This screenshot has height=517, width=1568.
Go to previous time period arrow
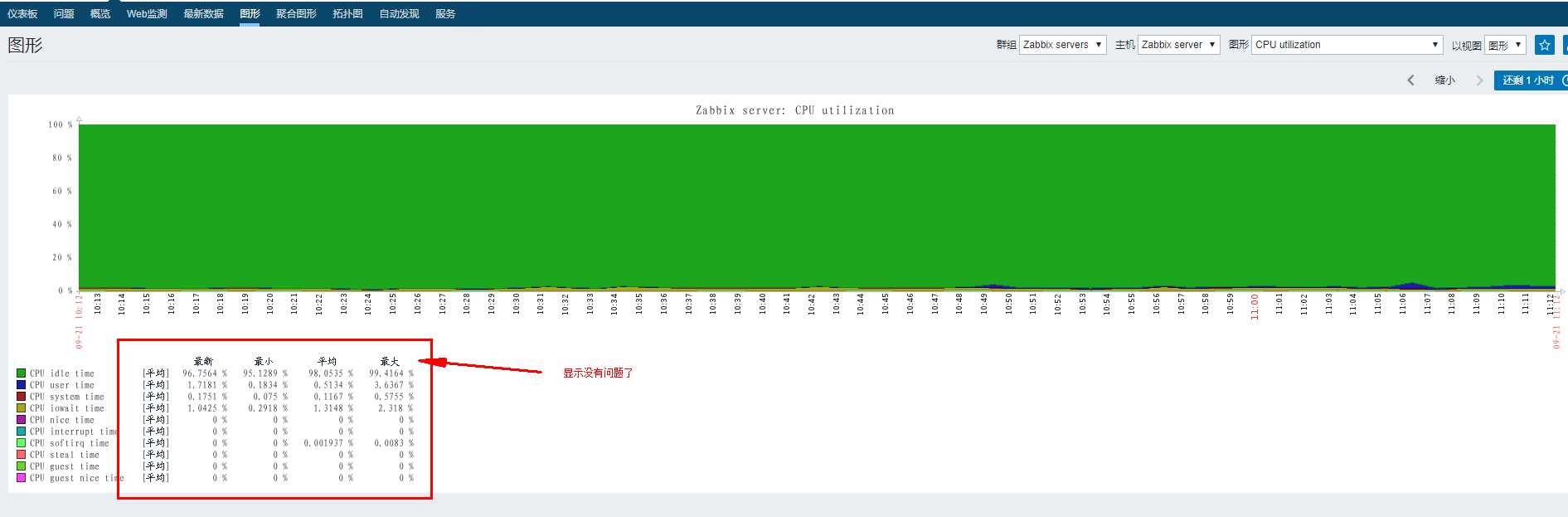click(1410, 80)
